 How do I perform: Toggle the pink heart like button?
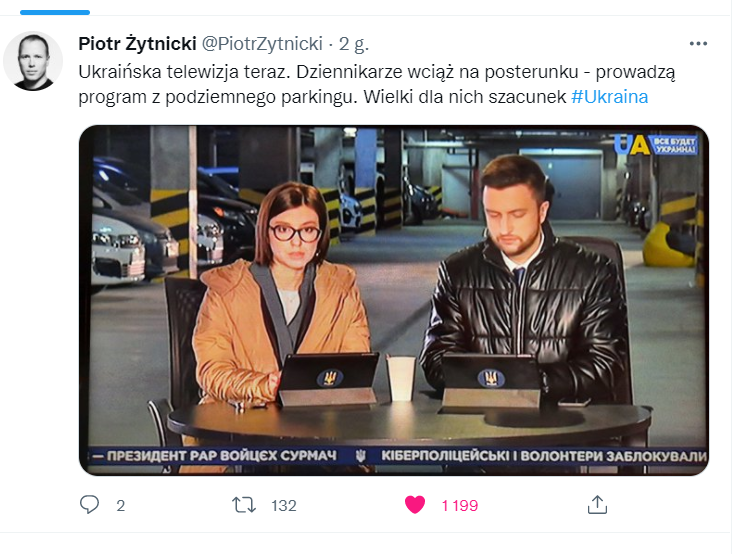415,505
